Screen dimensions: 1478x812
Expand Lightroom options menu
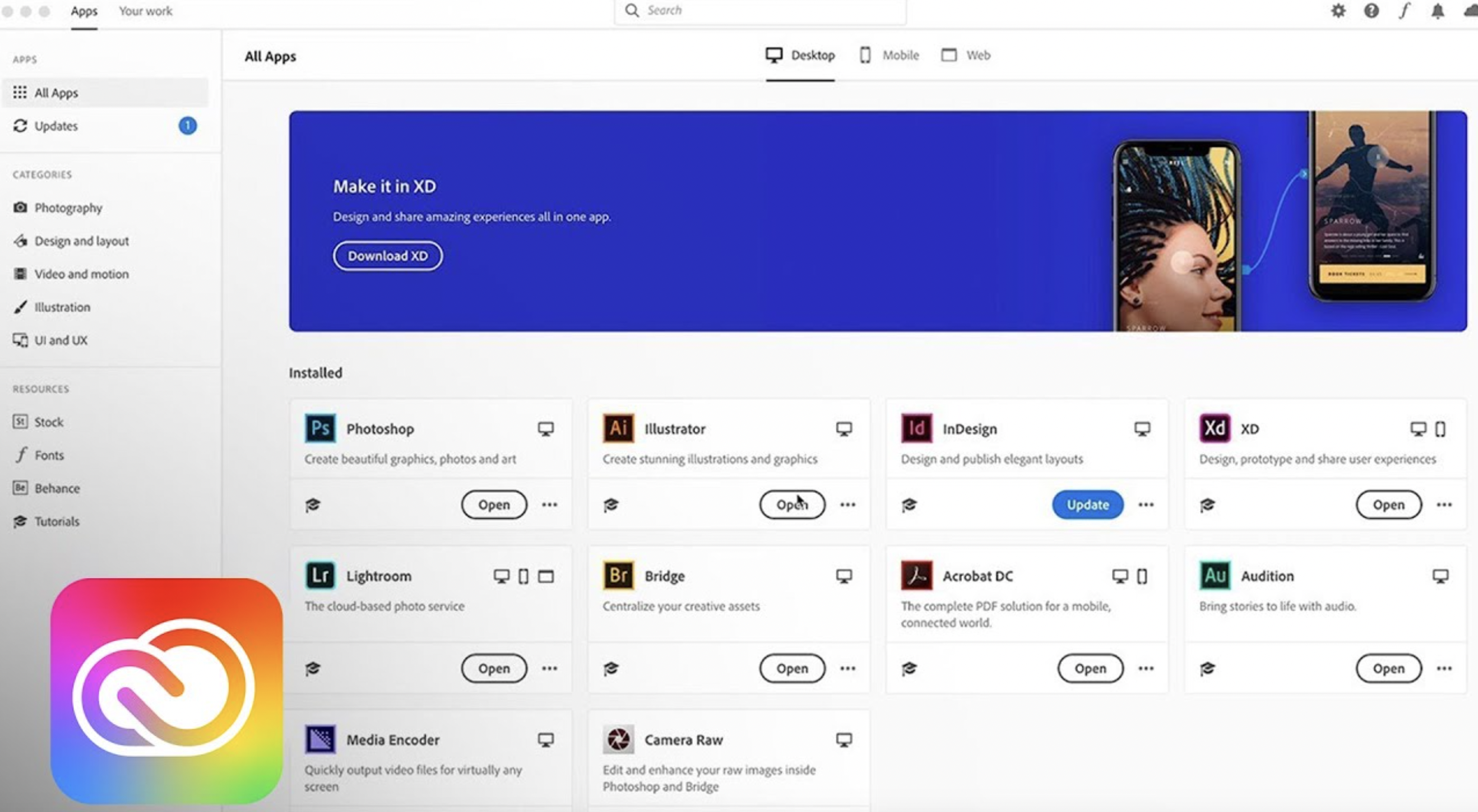pyautogui.click(x=549, y=668)
